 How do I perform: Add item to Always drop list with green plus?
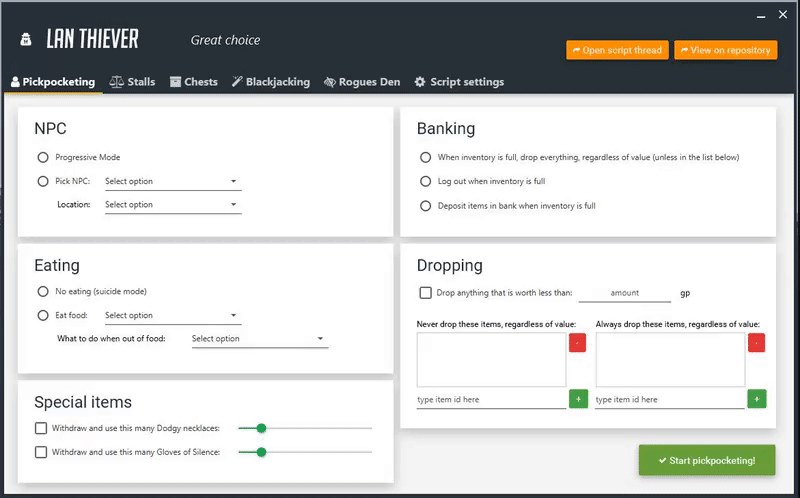click(x=757, y=399)
